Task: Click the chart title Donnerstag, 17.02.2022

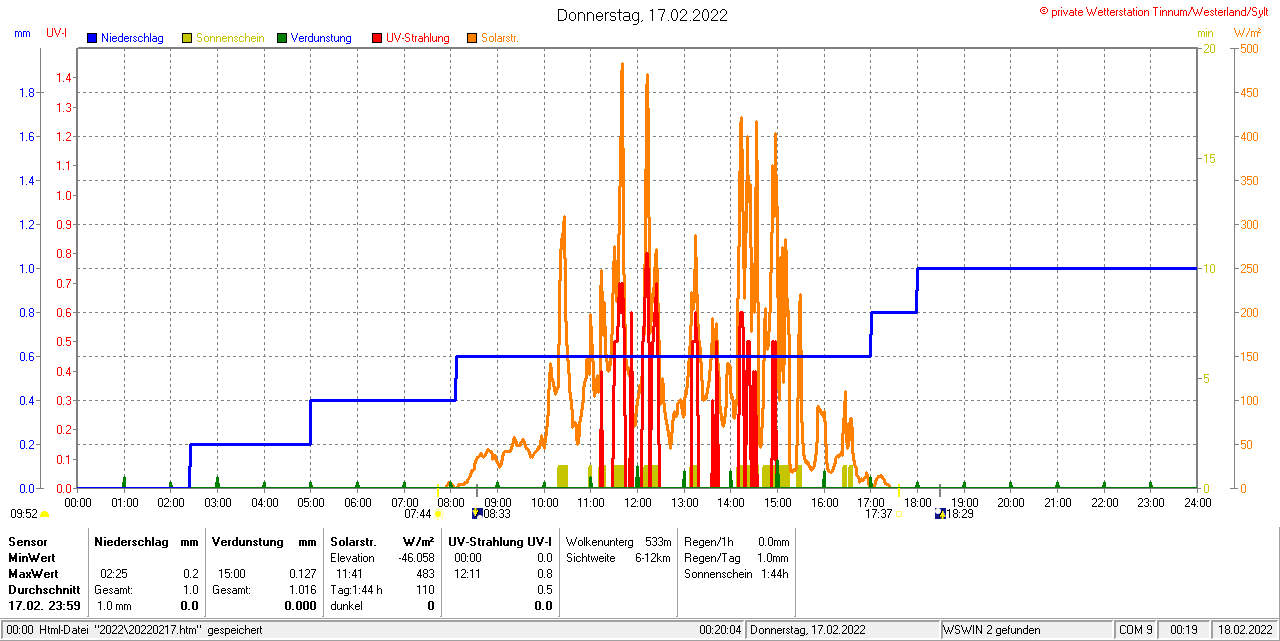Action: pos(642,15)
